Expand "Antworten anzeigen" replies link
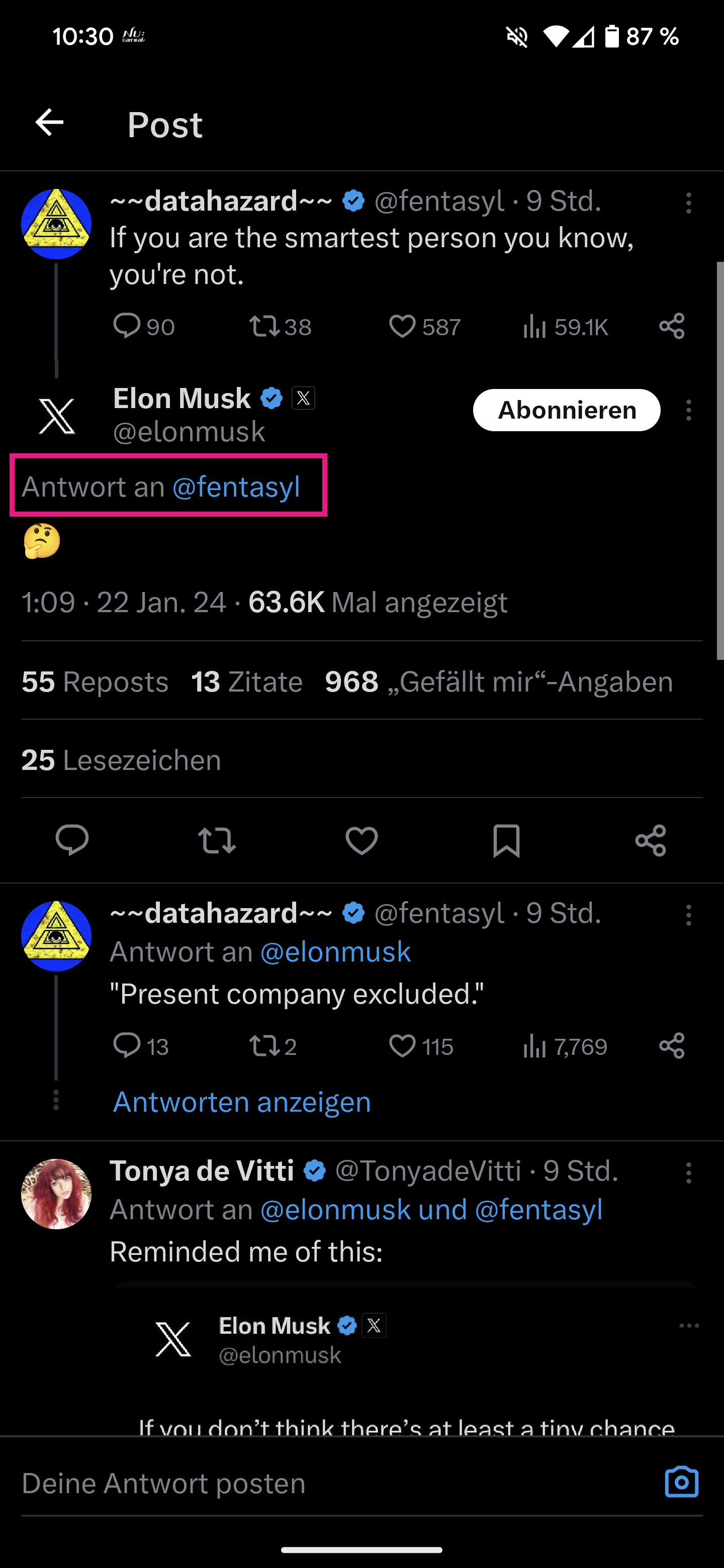Viewport: 724px width, 1568px height. click(242, 1102)
